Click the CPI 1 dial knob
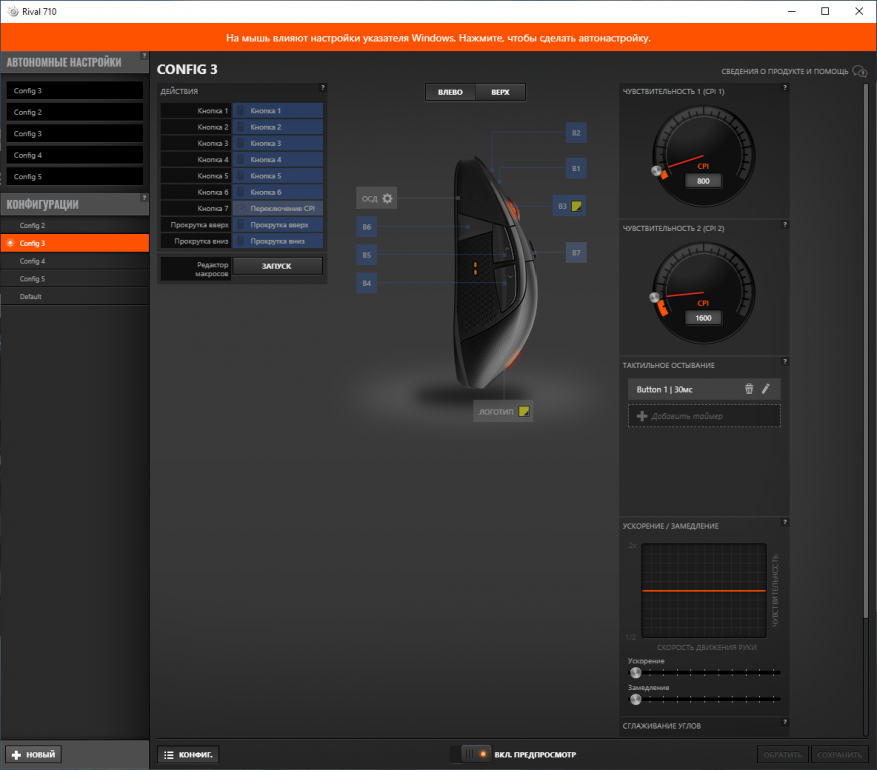Viewport: 877px width, 770px height. click(657, 171)
